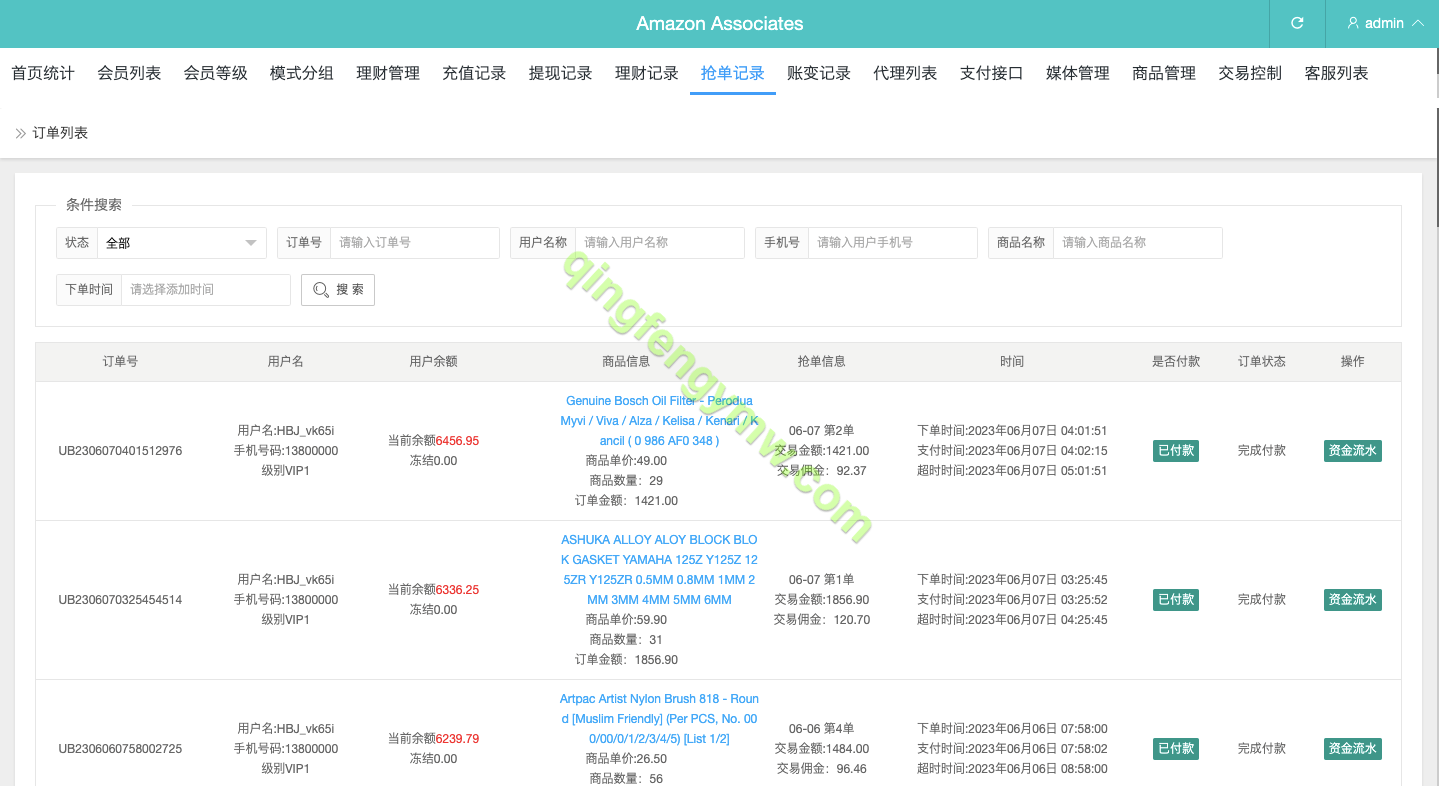Select the 抢单记录 tab

(x=733, y=73)
